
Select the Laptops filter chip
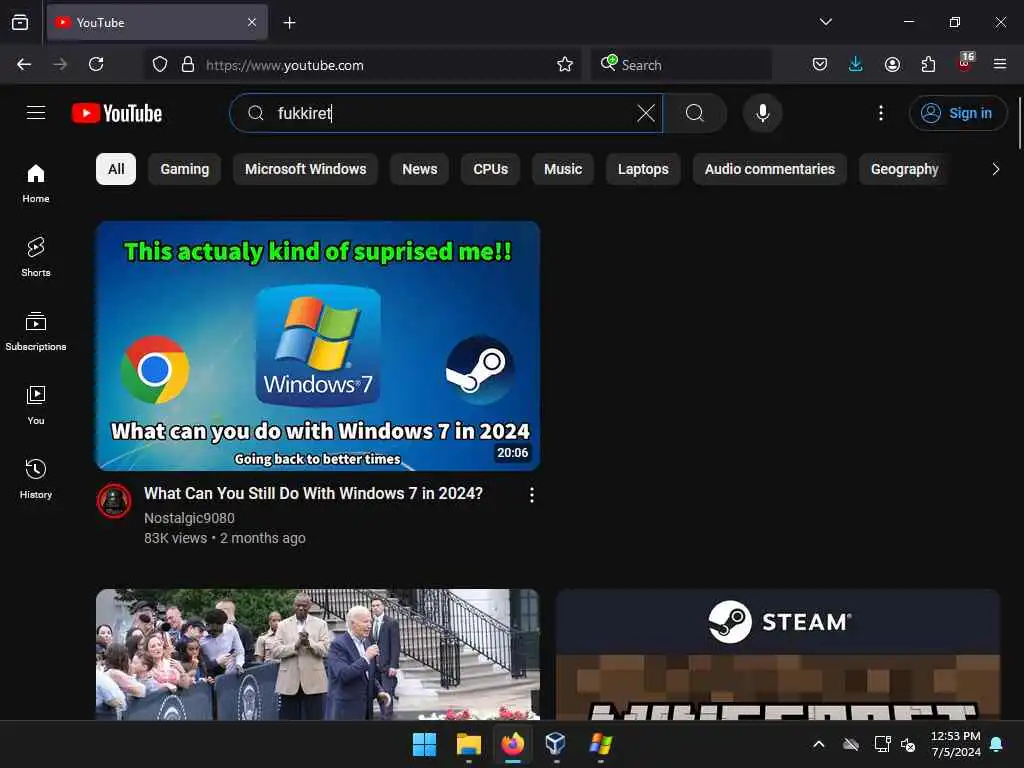pos(643,169)
